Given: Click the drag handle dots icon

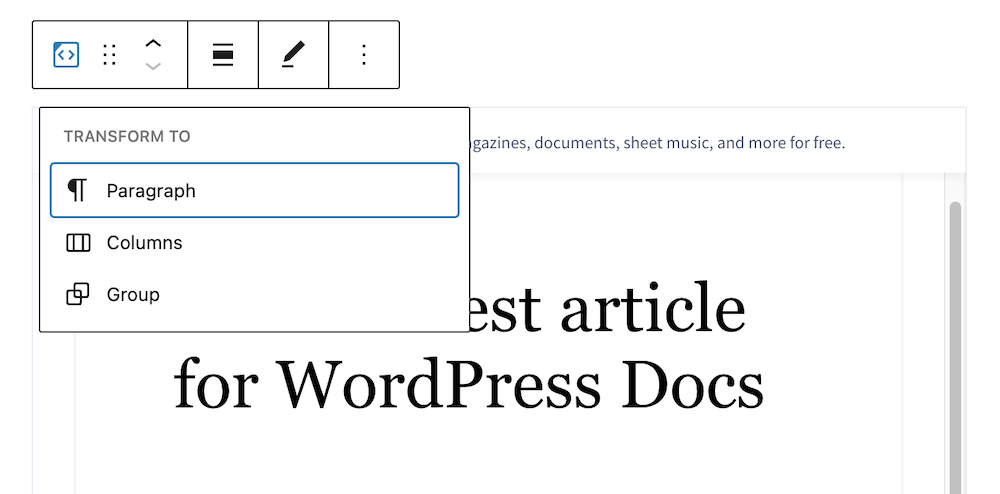Looking at the screenshot, I should [110, 55].
